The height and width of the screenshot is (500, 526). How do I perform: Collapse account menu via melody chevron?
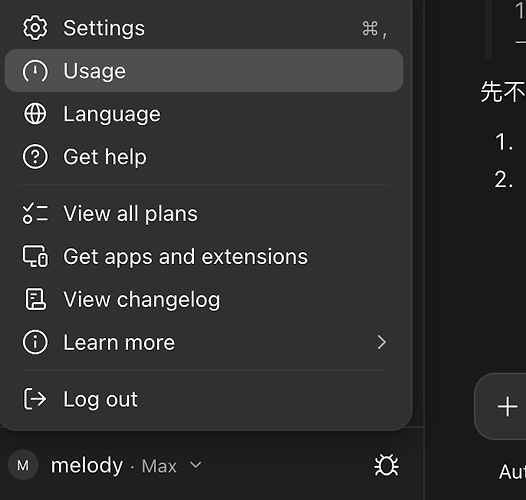click(196, 465)
